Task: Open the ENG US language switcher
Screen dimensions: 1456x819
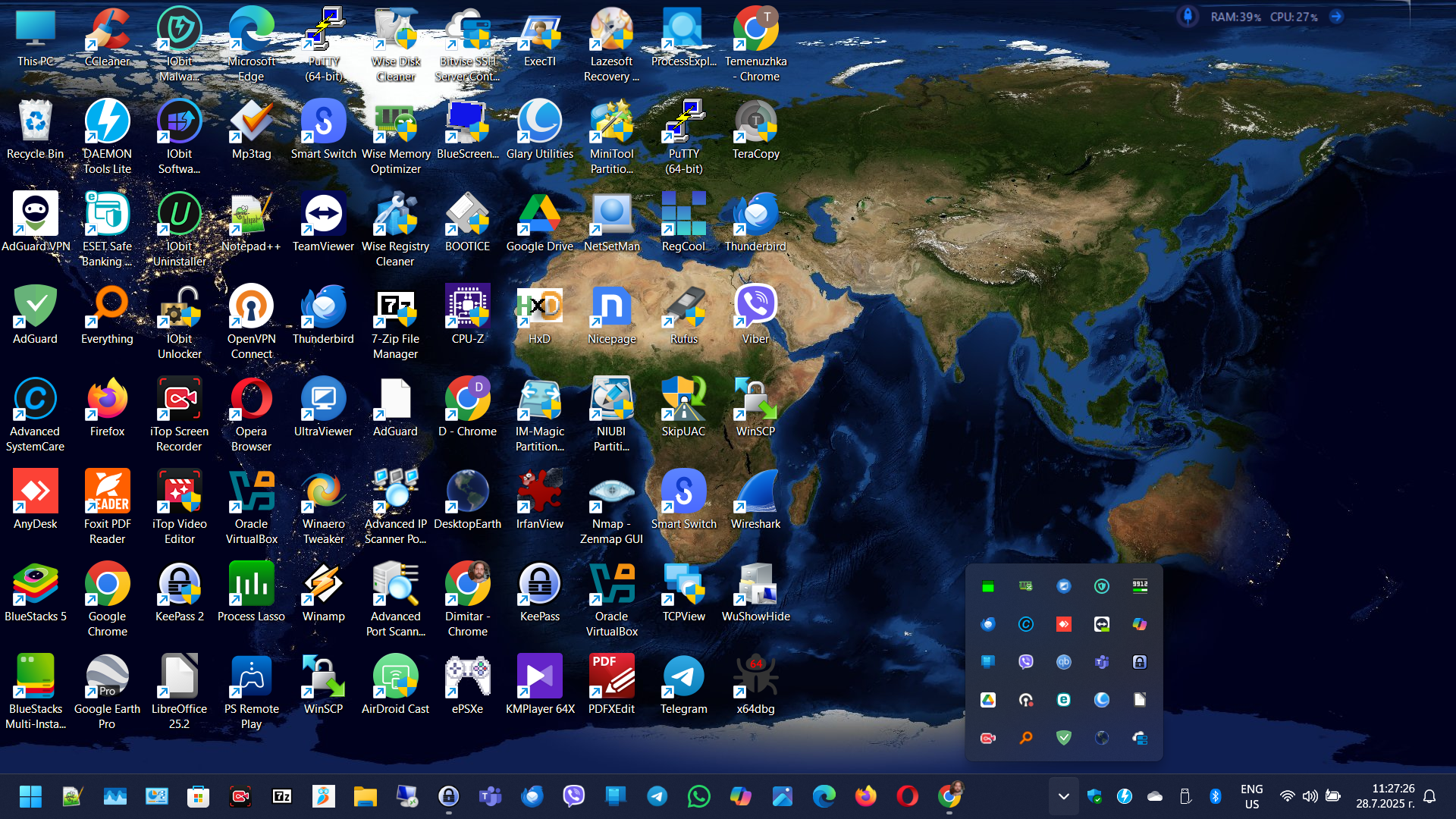Action: pyautogui.click(x=1252, y=796)
